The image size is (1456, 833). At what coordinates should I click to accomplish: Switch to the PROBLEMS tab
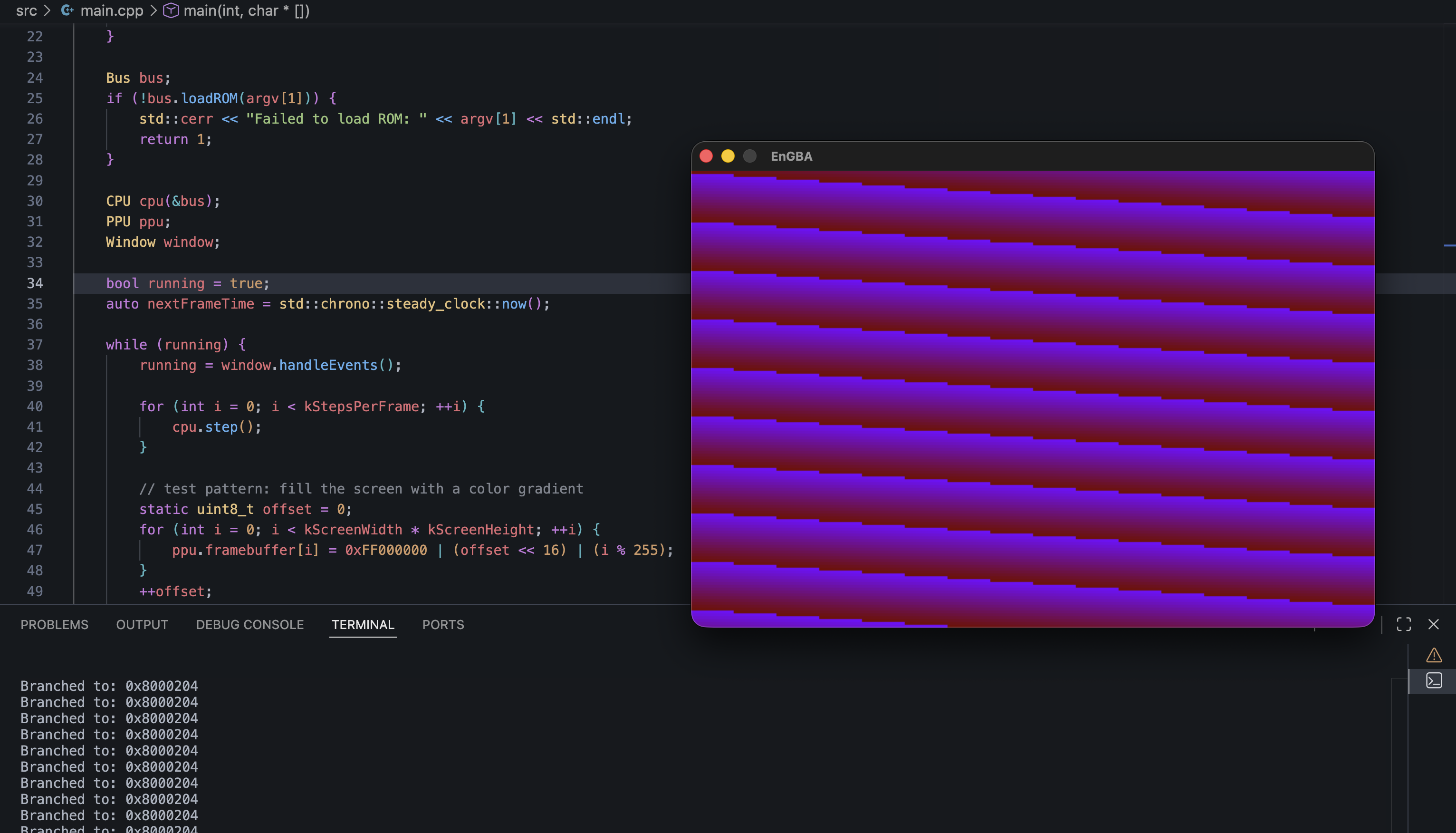(x=54, y=625)
